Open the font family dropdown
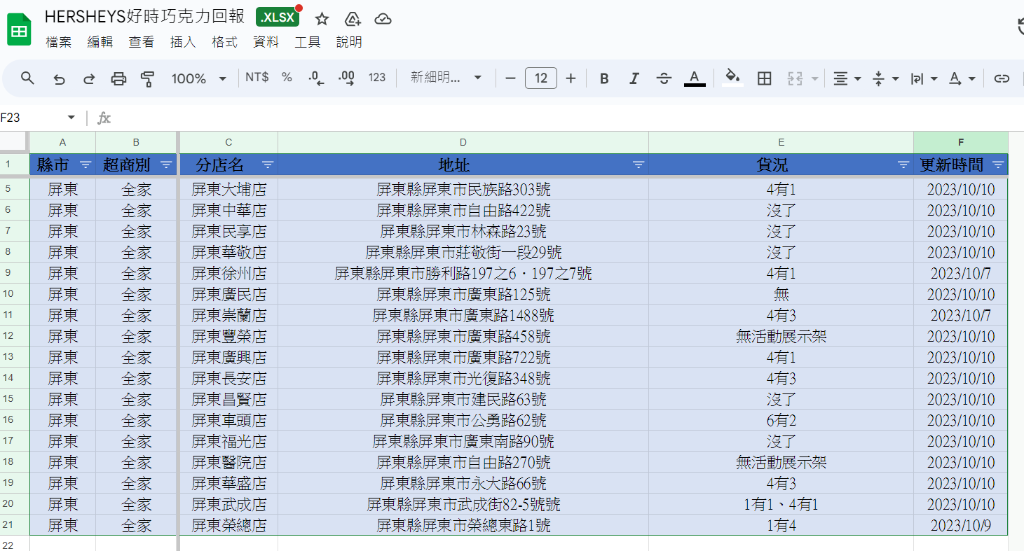Screen dimensions: 1024x551 [x=446, y=78]
